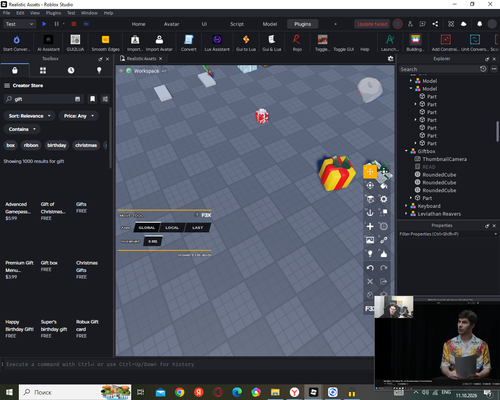The width and height of the screenshot is (500, 400).
Task: Switch to the Script ribbon tab
Action: coord(237,24)
